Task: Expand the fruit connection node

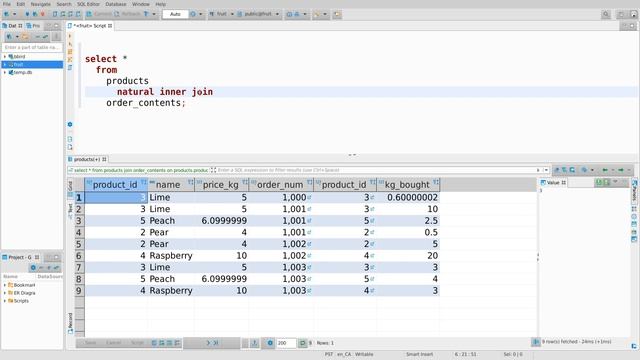Action: click(5, 64)
